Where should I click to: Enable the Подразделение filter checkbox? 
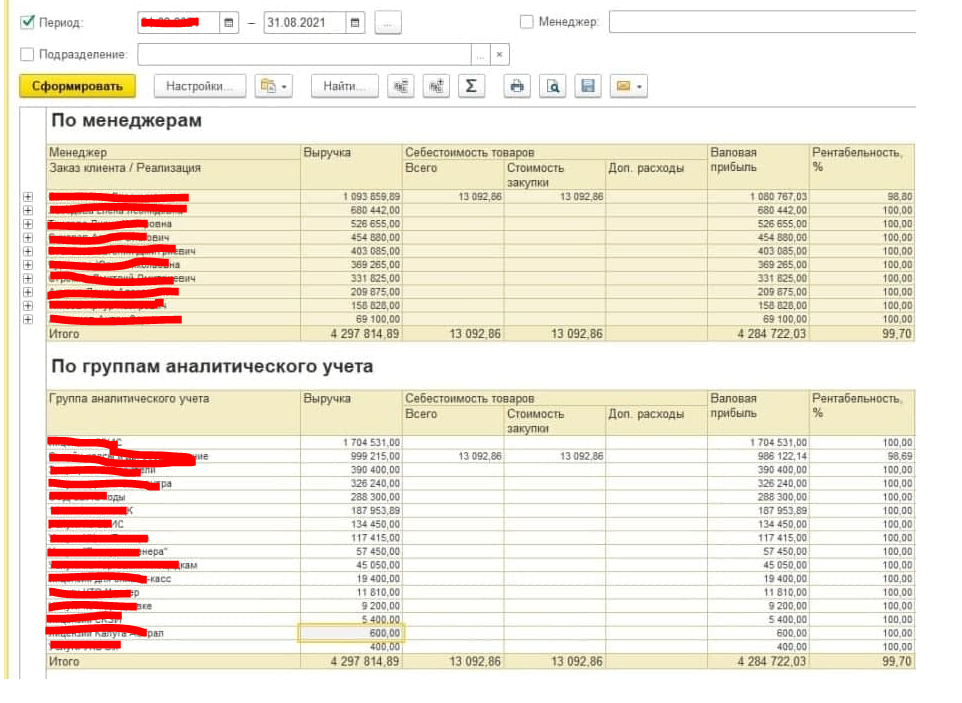(x=27, y=54)
